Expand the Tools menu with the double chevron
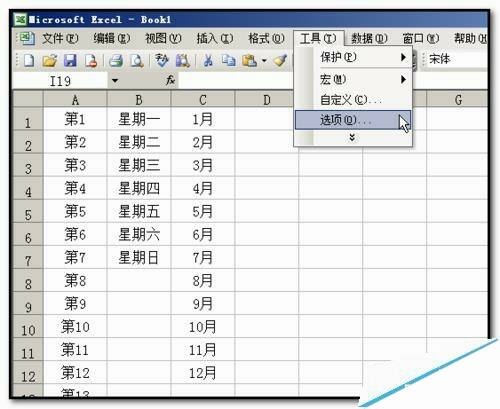Image resolution: width=500 pixels, height=409 pixels. click(352, 138)
